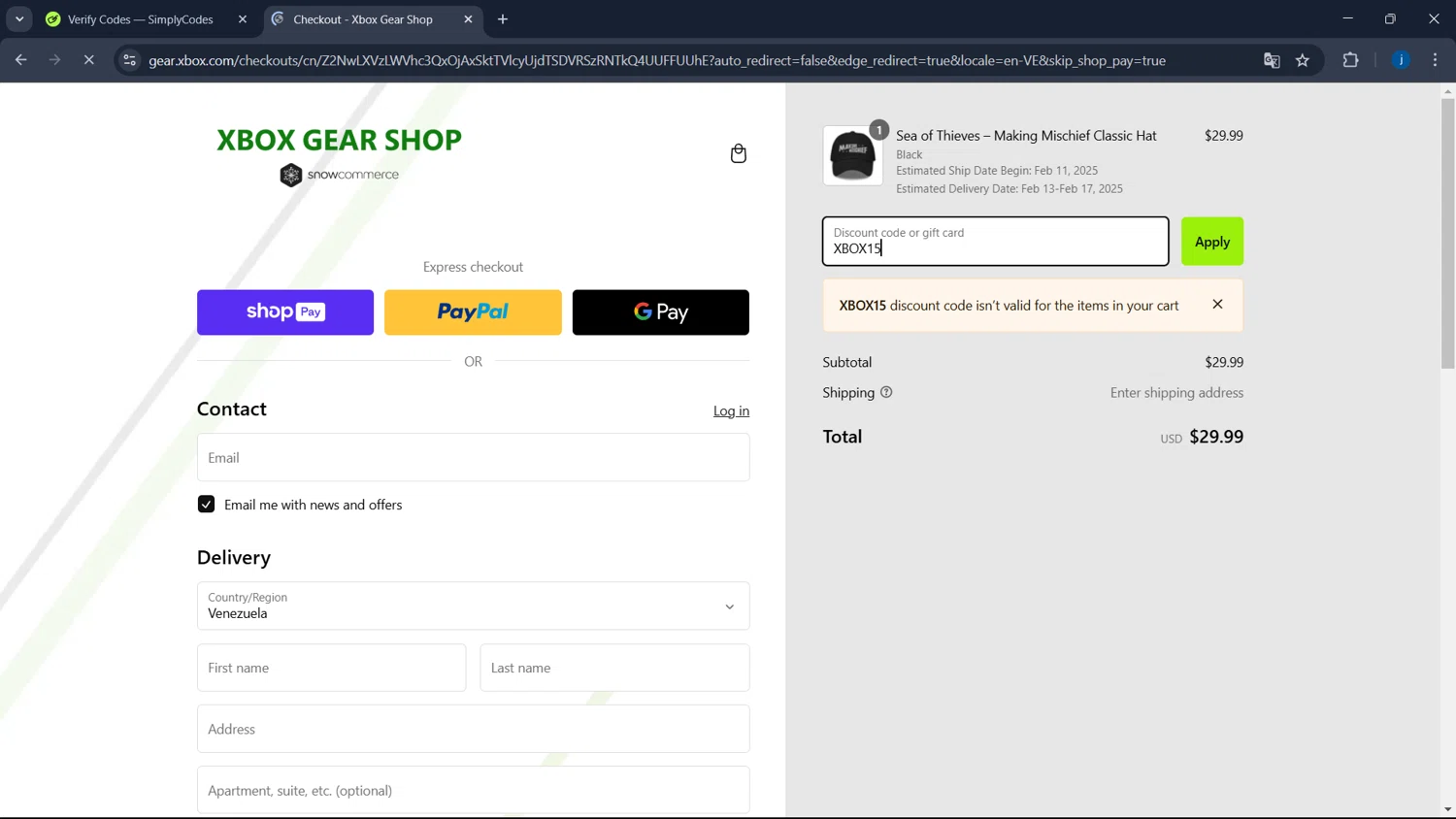Click the snowcommerce logo text
Image resolution: width=1456 pixels, height=819 pixels.
click(x=352, y=175)
